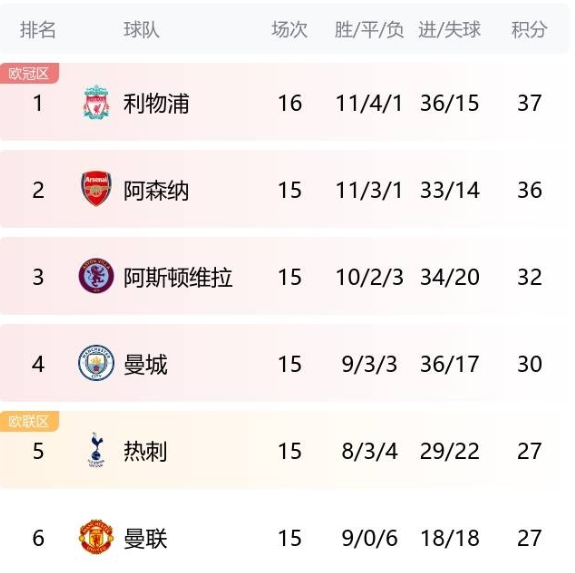Screen dimensions: 575x573
Task: Sort by the 场次 column header
Action: [290, 29]
